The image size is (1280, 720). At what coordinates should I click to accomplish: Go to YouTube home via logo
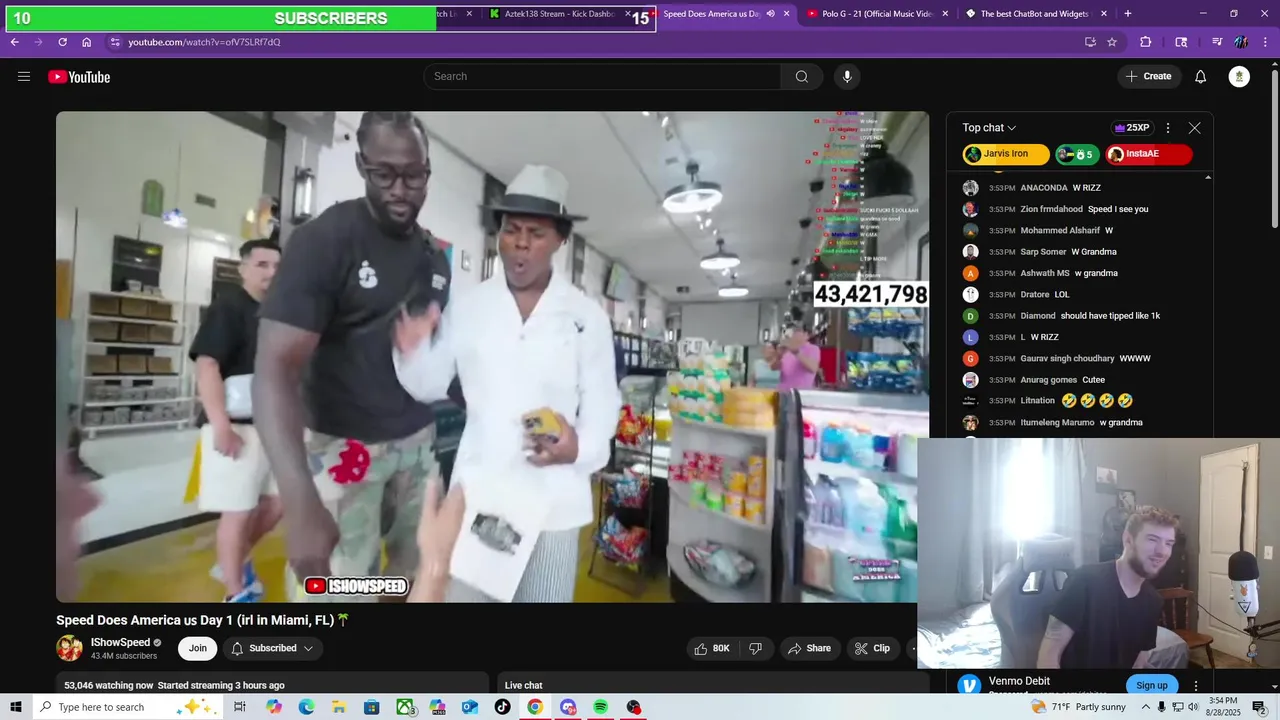(x=79, y=77)
